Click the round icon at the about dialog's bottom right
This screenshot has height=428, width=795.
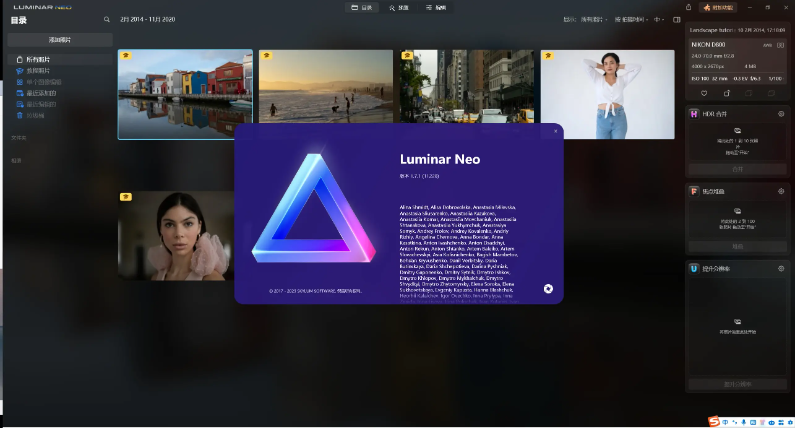tap(548, 289)
